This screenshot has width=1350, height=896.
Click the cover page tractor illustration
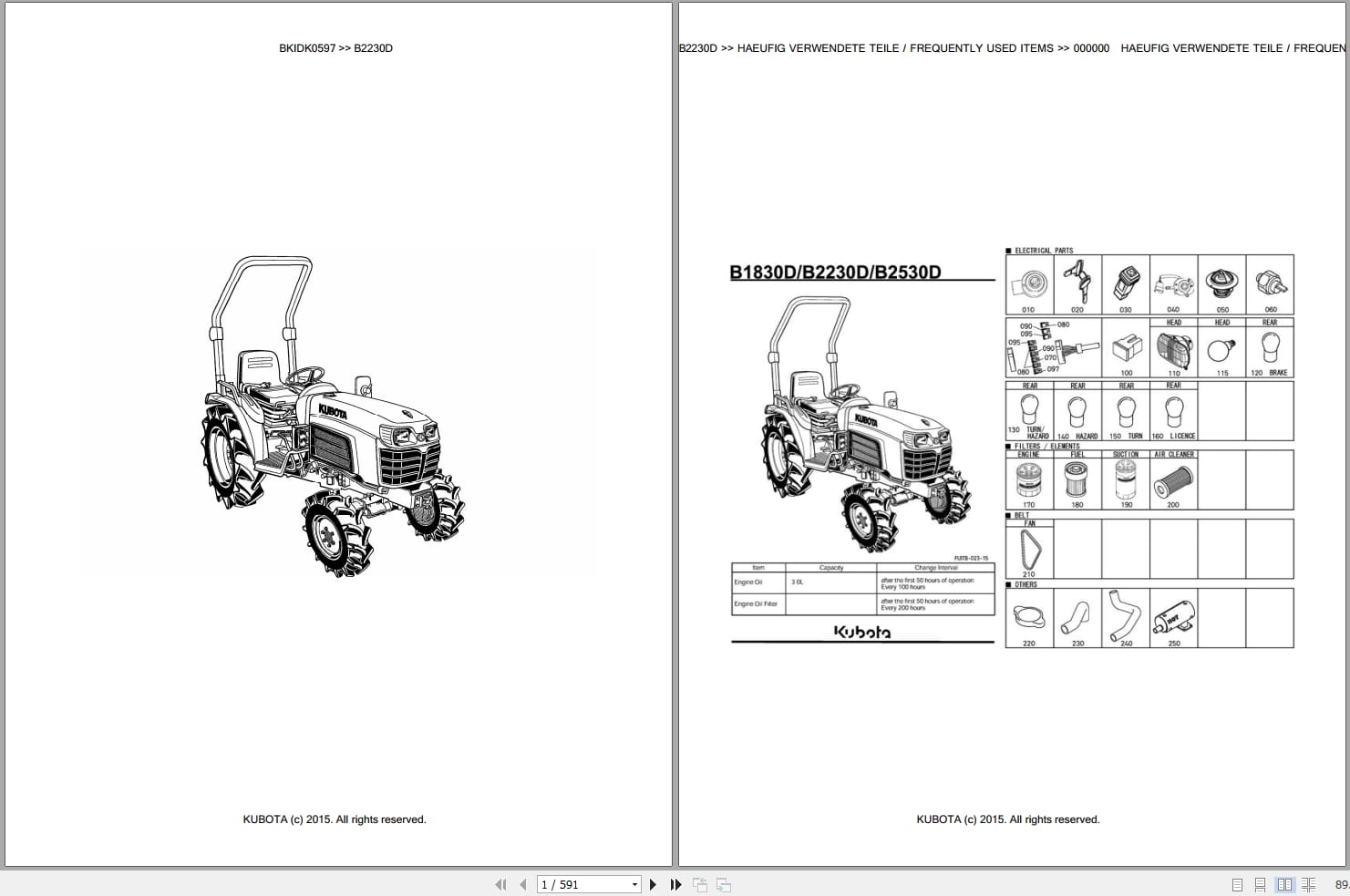(x=333, y=416)
